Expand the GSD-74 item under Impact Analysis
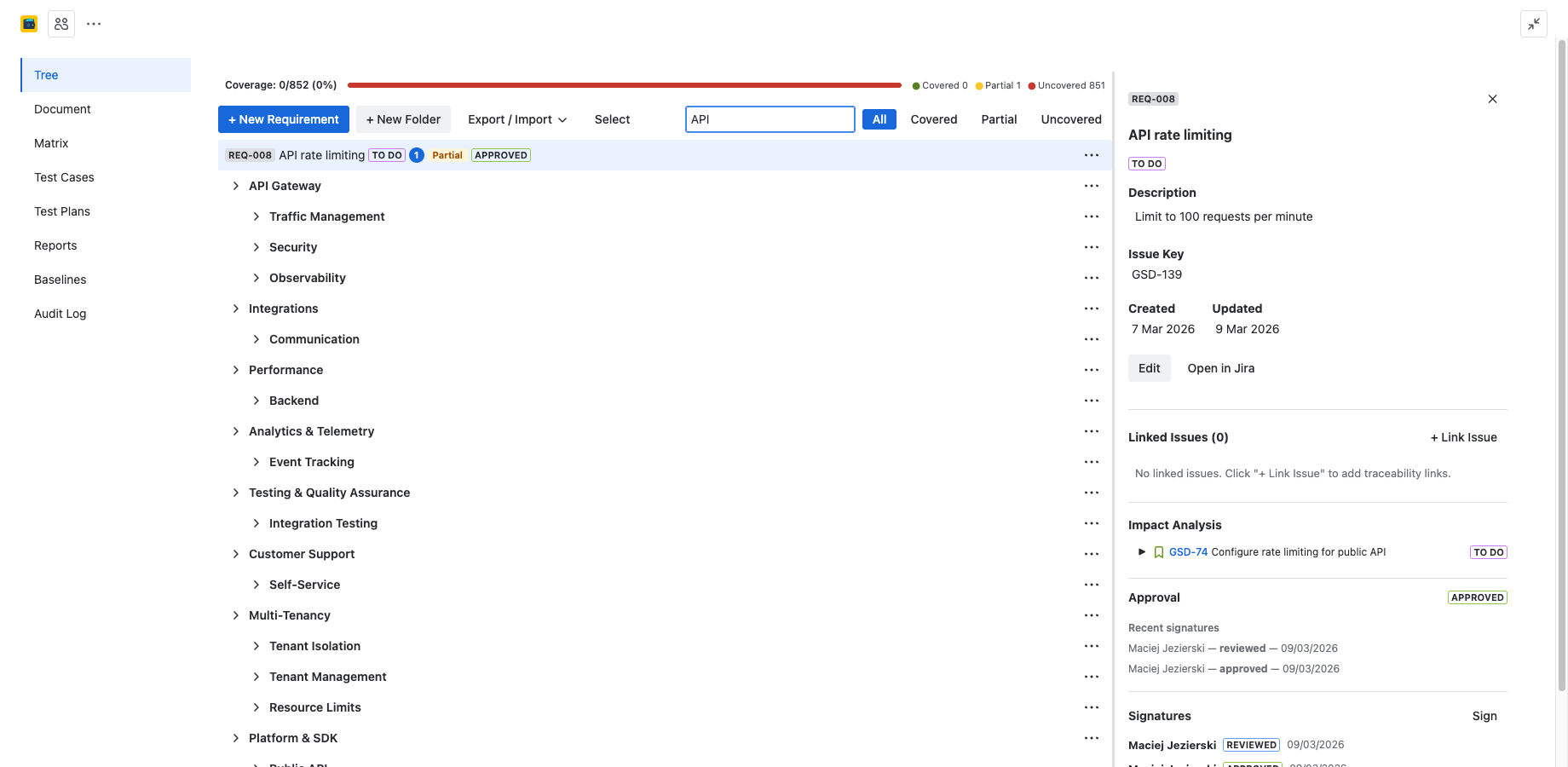 [x=1142, y=552]
